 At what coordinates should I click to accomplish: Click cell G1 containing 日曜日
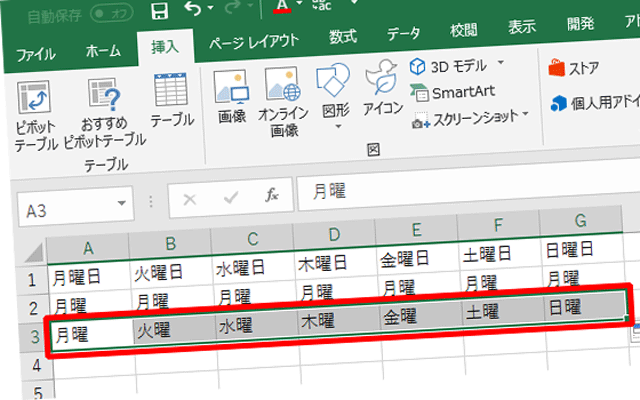click(582, 249)
